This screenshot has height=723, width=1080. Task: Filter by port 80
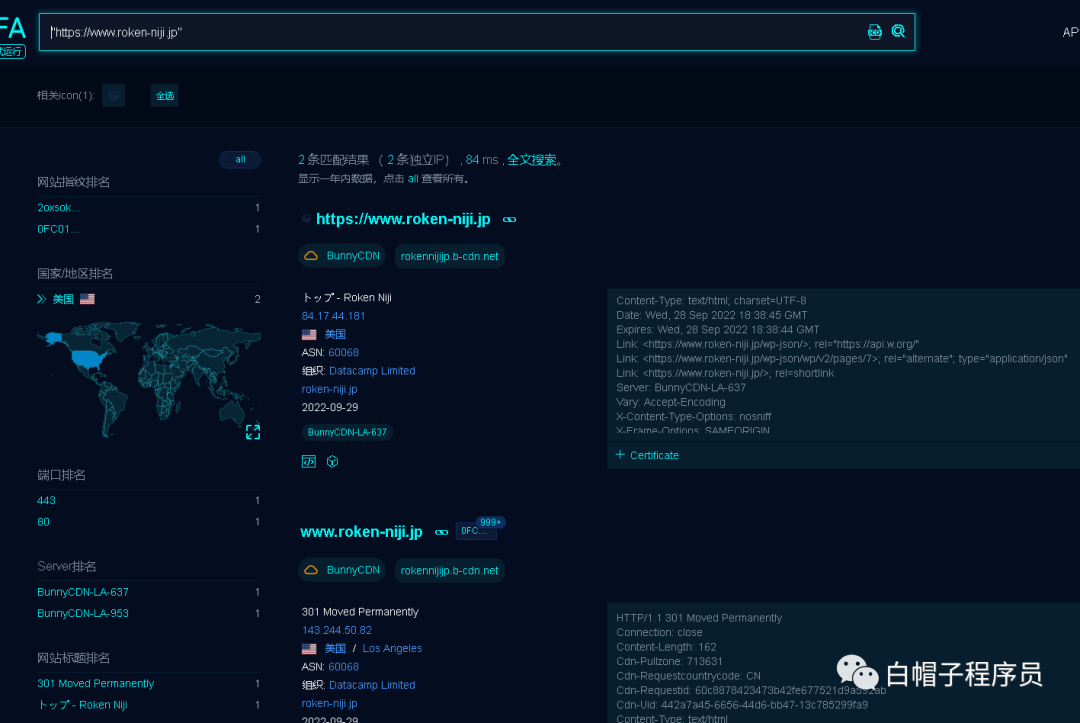[x=43, y=522]
